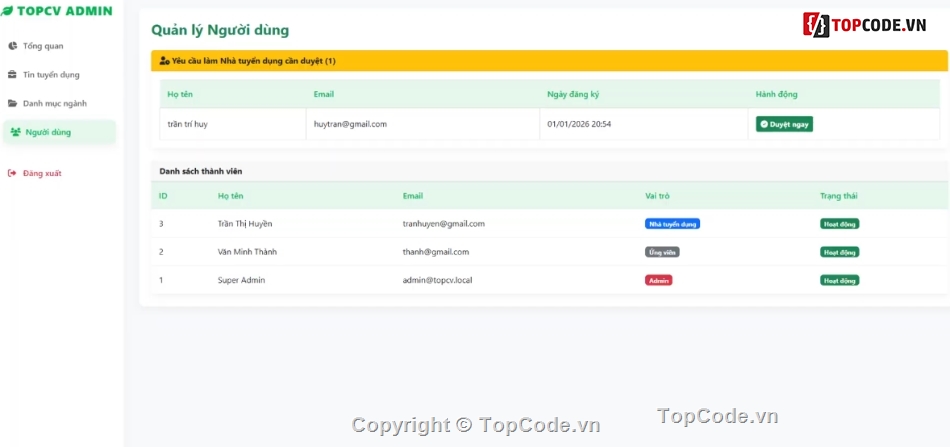Viewport: 950px width, 447px height.
Task: Click the Danh sách thành viên header
Action: pos(201,171)
